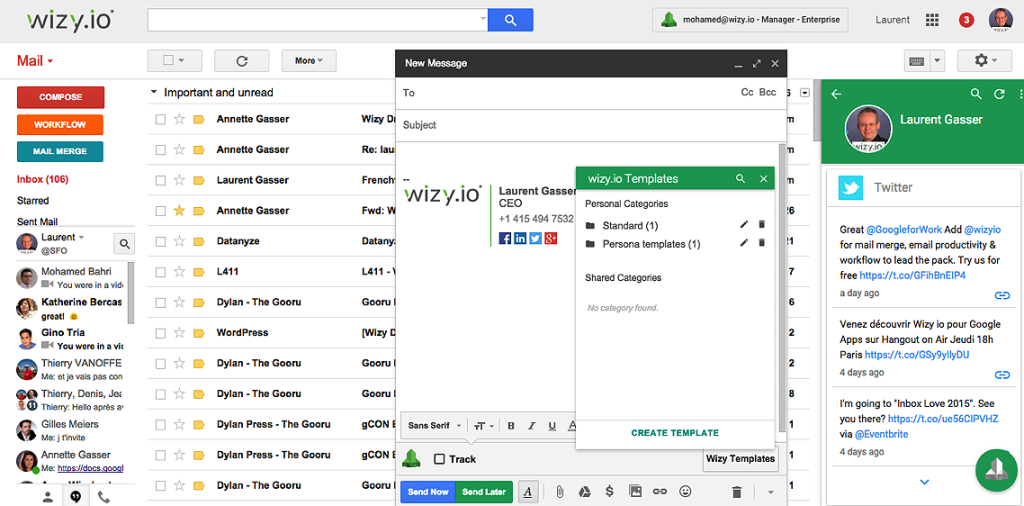1024x506 pixels.
Task: Click the MAIL MERGE button
Action: click(x=61, y=151)
